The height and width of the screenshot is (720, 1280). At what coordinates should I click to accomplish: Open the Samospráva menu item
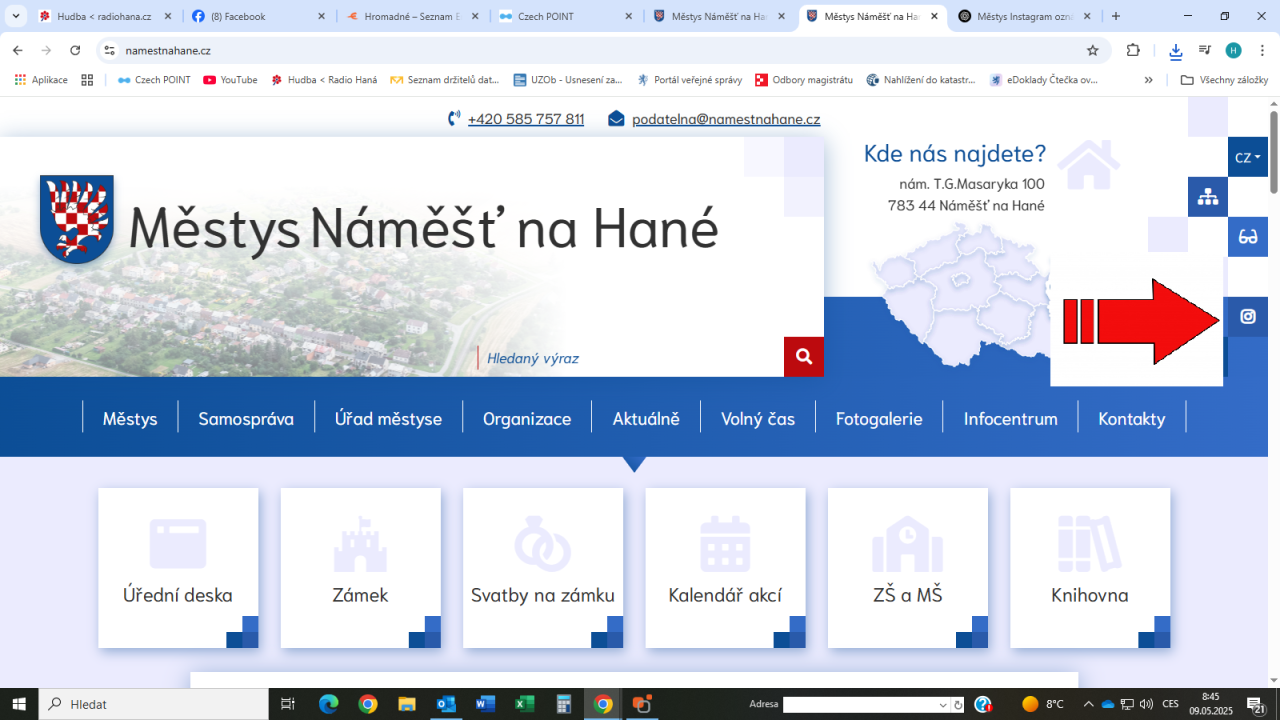point(246,419)
